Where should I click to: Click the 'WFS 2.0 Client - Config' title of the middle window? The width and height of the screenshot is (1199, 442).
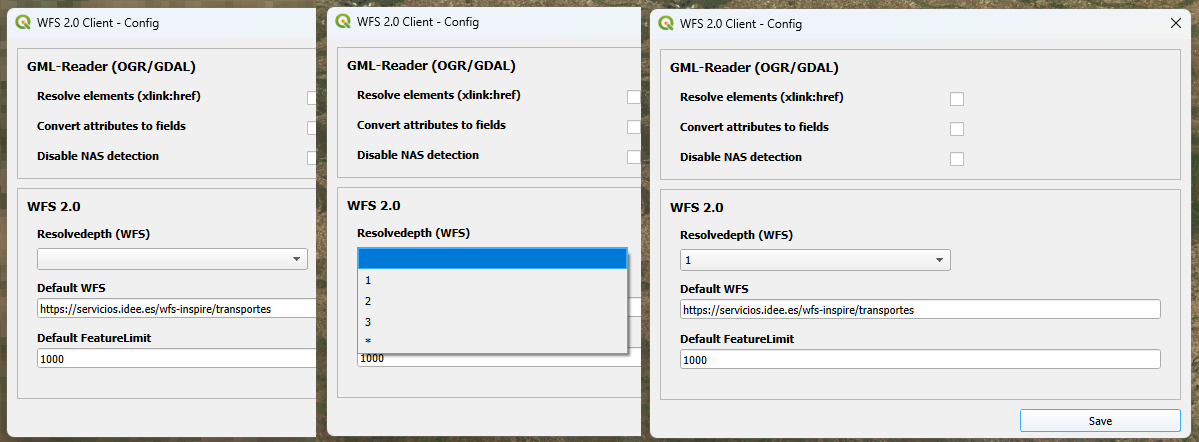click(x=418, y=21)
